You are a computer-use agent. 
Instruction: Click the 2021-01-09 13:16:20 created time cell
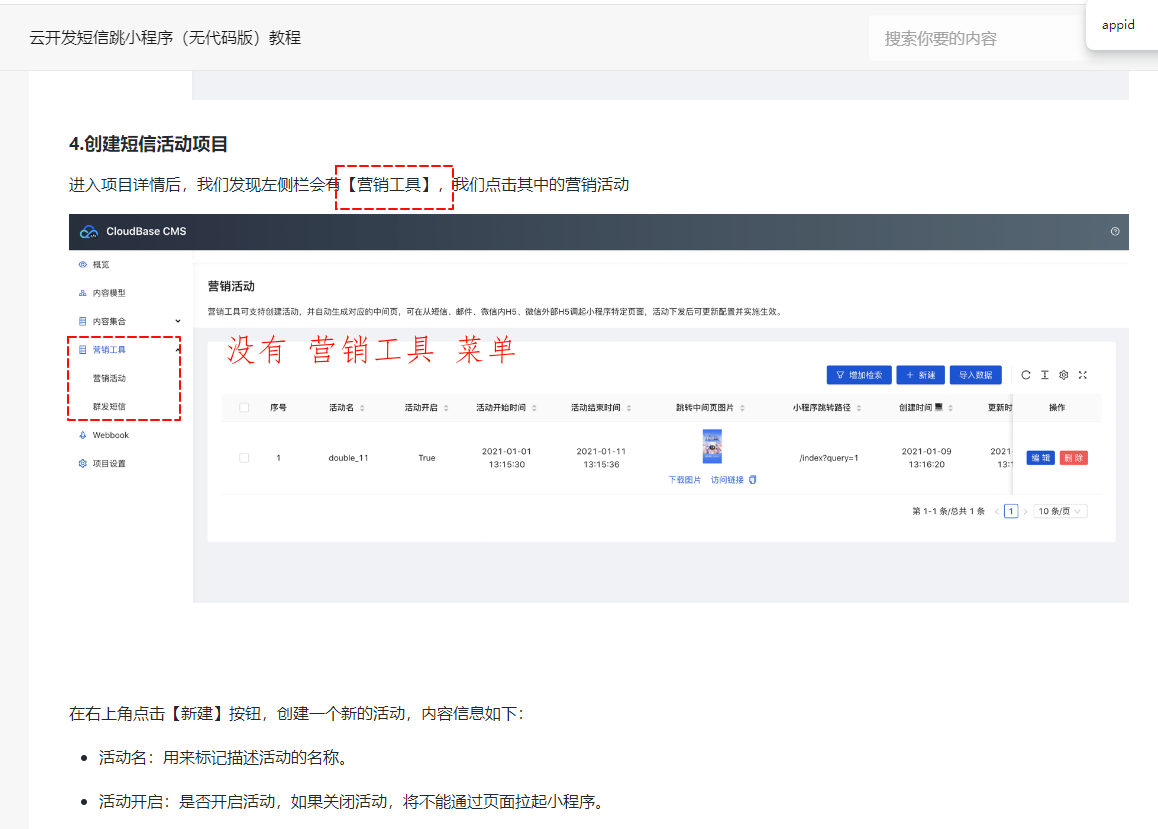(926, 458)
